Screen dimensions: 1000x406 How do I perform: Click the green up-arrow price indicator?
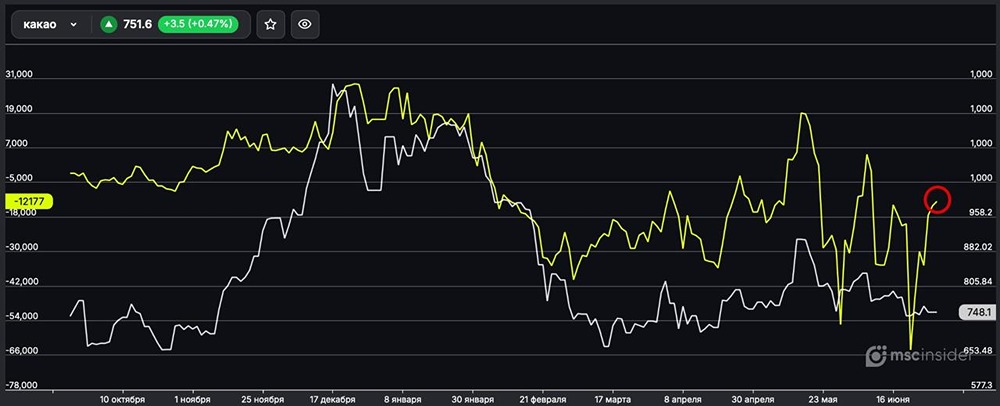point(108,26)
